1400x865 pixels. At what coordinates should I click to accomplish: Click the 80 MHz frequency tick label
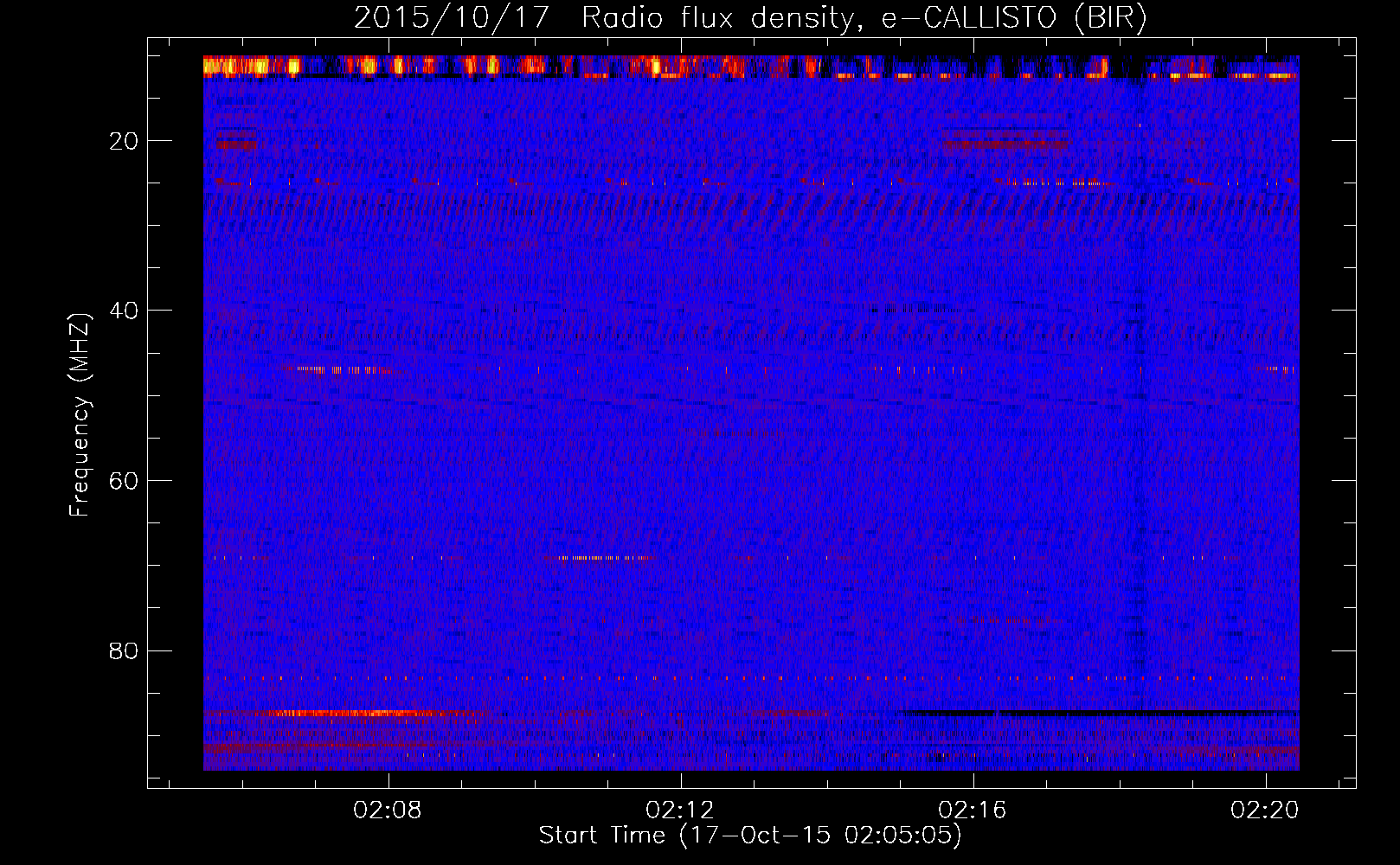click(125, 650)
